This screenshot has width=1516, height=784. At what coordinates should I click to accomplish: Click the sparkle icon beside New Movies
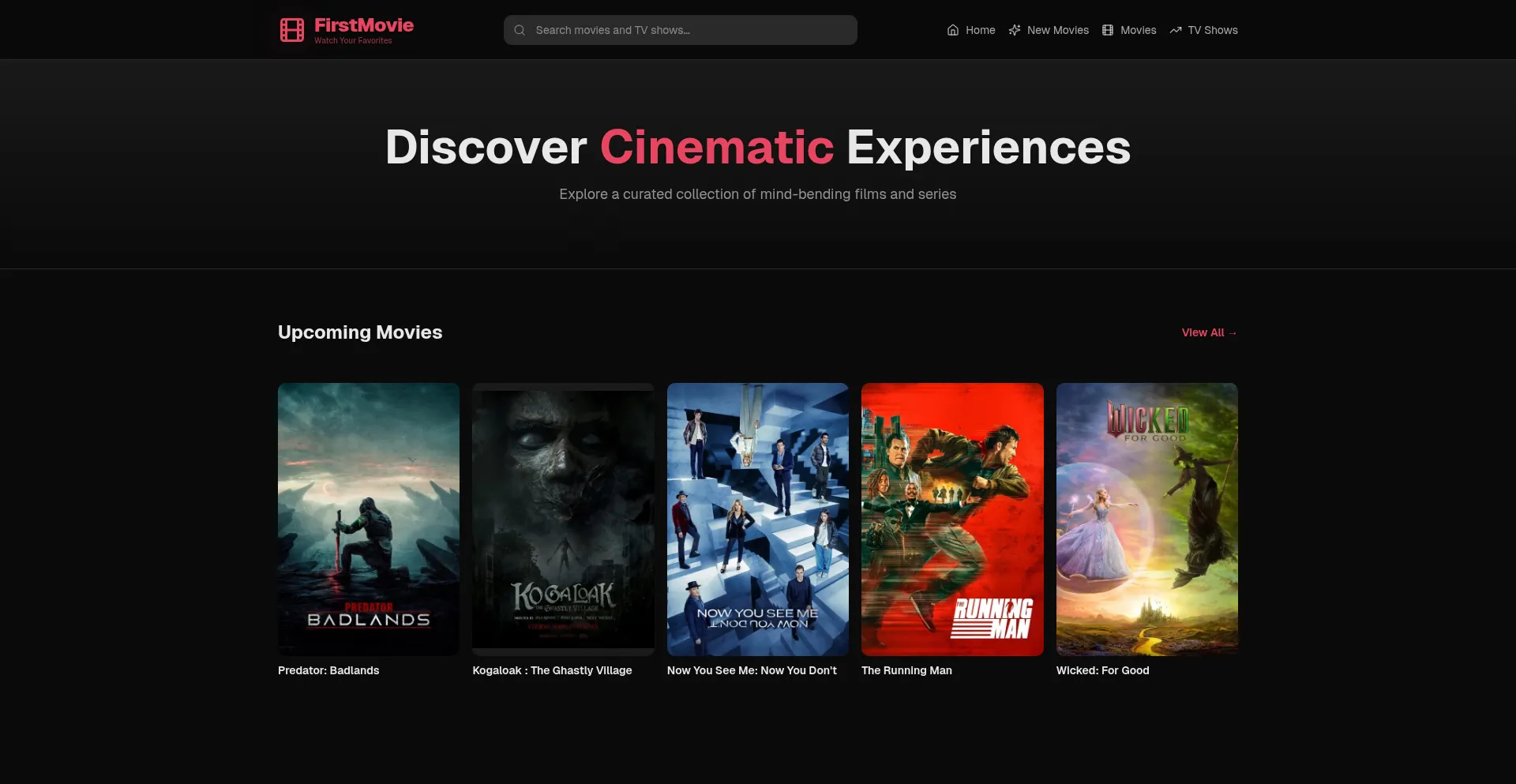(x=1015, y=30)
